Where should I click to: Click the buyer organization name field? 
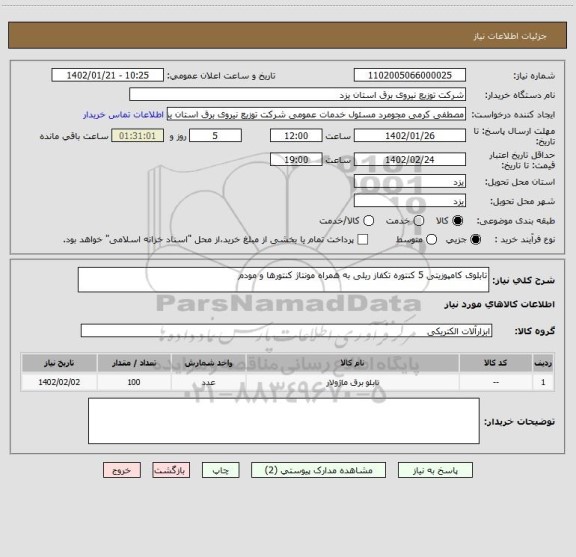tap(298, 95)
